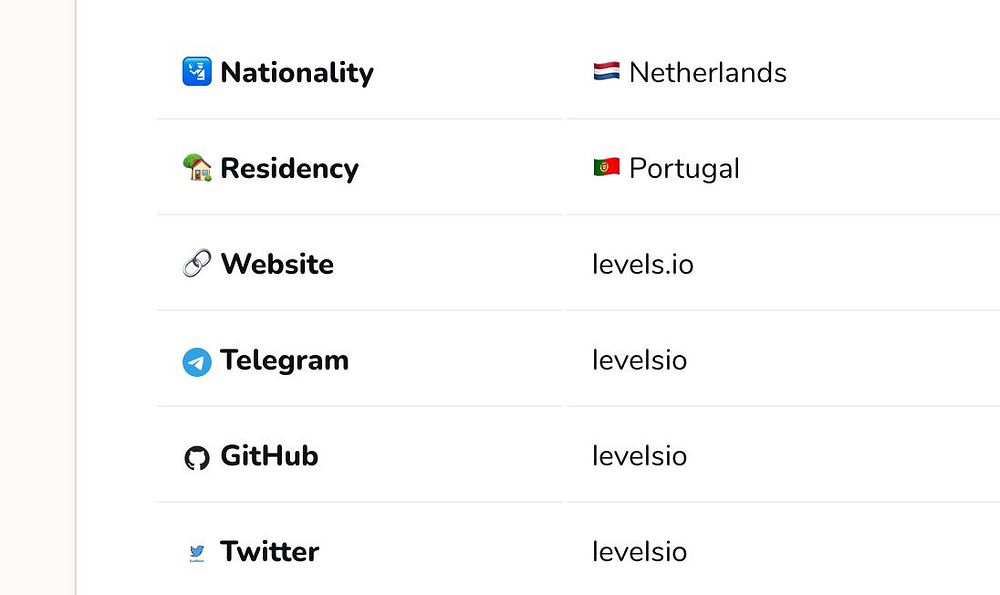Image resolution: width=1000 pixels, height=595 pixels.
Task: Click the Portugal flag icon
Action: pos(606,168)
